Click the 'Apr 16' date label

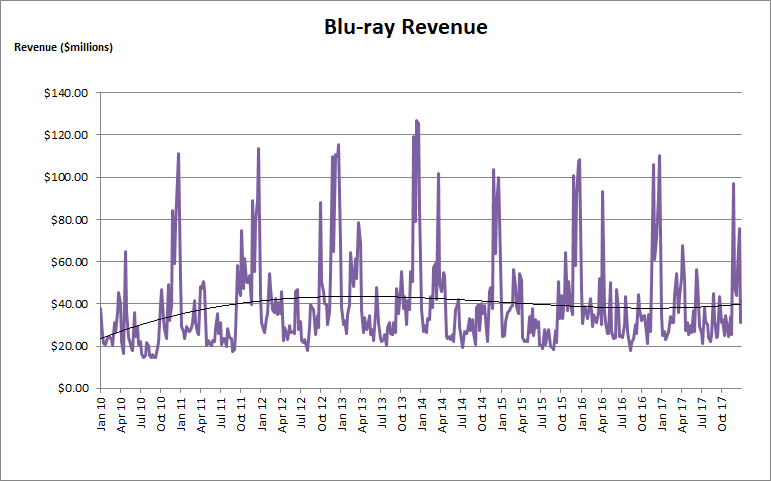pos(603,415)
